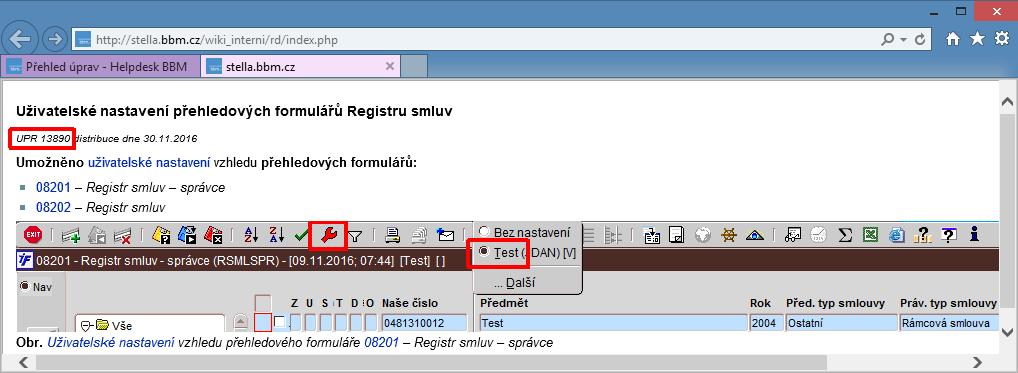Viewport: 1018px width, 373px height.
Task: Click the filter funnel icon
Action: (354, 237)
